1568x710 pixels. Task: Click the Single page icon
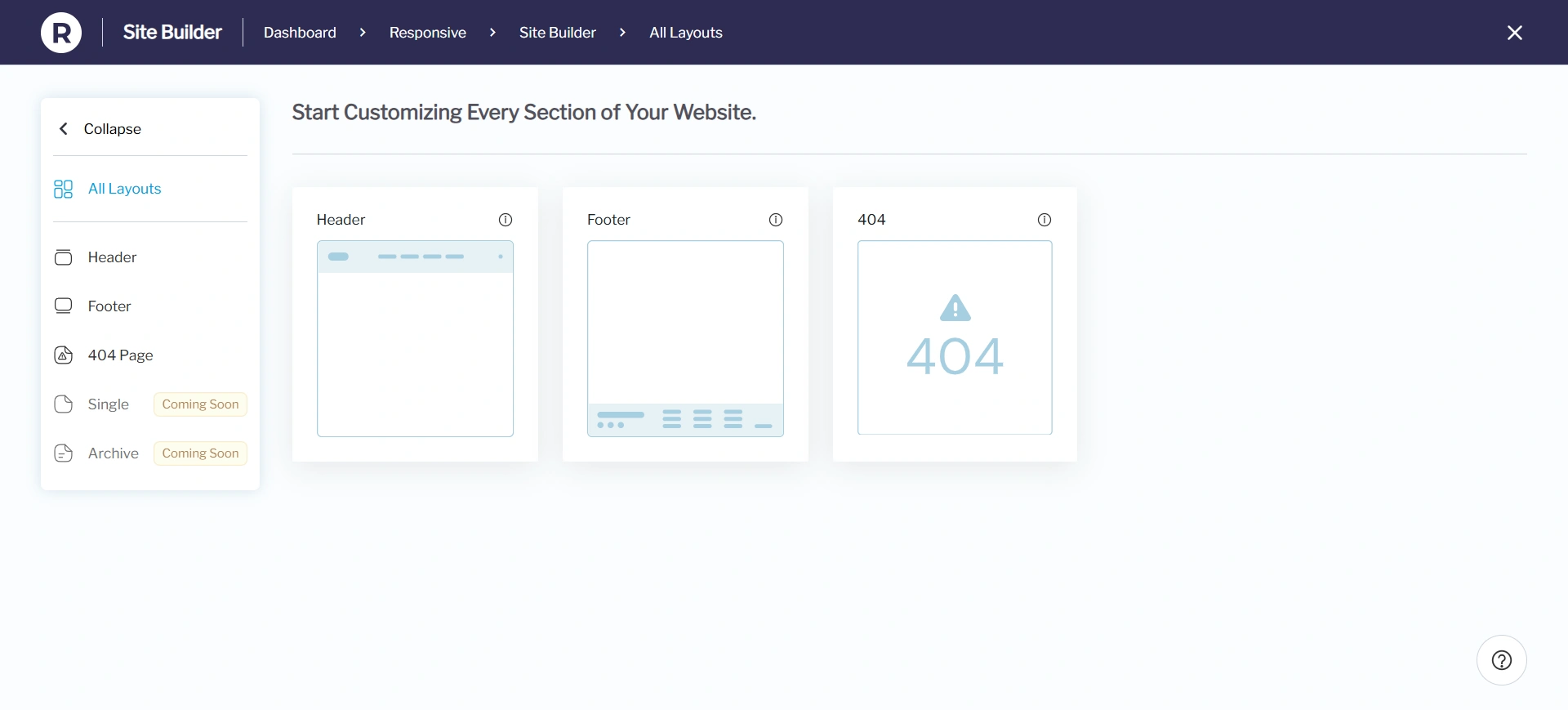(x=63, y=404)
